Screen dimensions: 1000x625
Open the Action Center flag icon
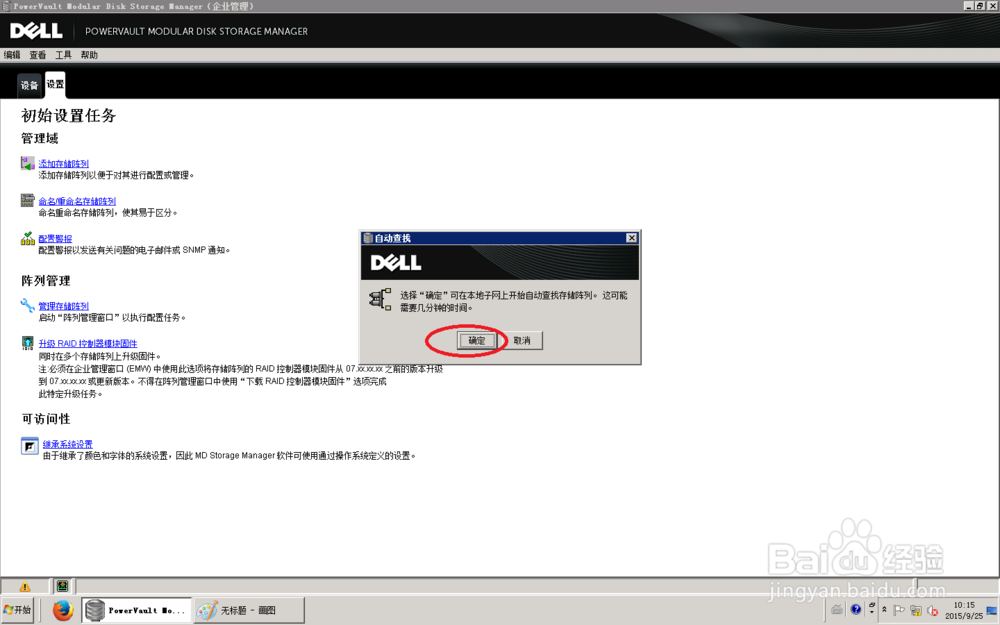pos(899,610)
